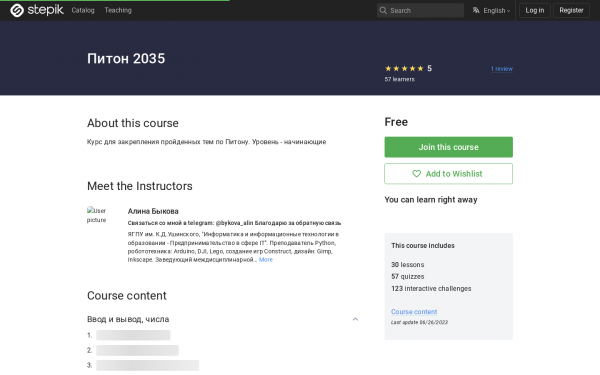Click the Log in button
Viewport: 600px width, 375px height.
[535, 10]
